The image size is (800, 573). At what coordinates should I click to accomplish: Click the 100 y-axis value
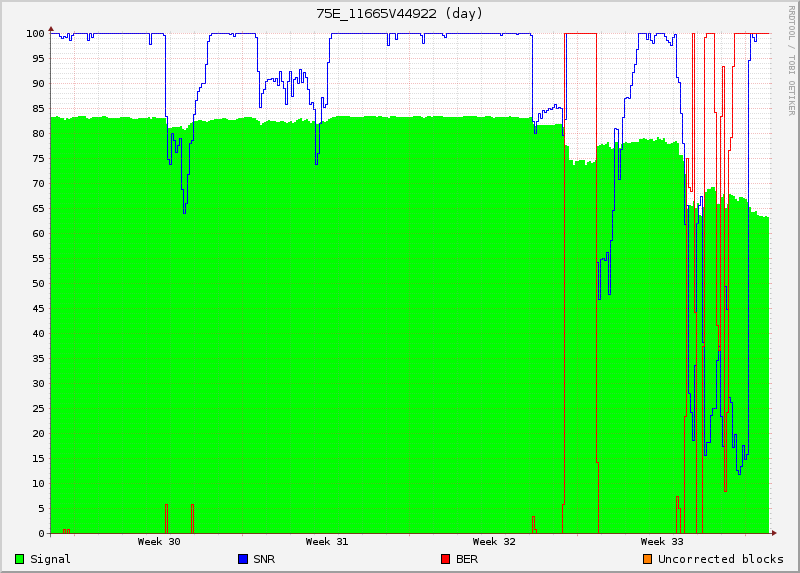click(35, 34)
